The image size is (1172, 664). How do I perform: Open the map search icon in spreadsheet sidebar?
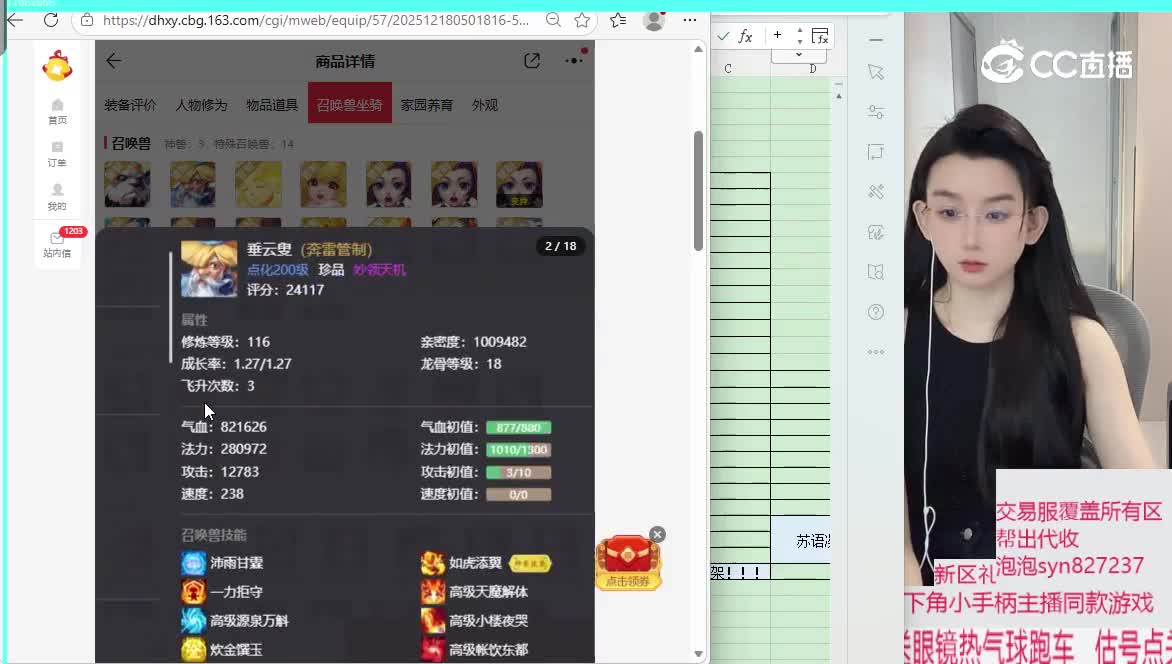click(876, 272)
